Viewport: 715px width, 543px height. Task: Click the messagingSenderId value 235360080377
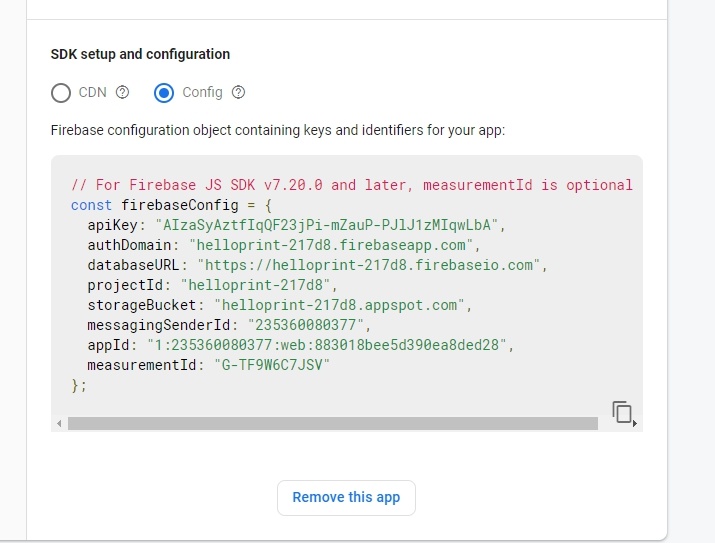click(306, 325)
